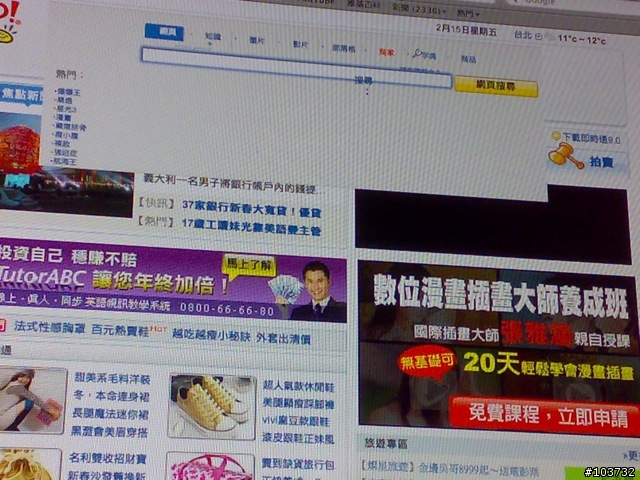
Task: Open 37家銀行新春大寬貸 news link
Action: coord(251,209)
